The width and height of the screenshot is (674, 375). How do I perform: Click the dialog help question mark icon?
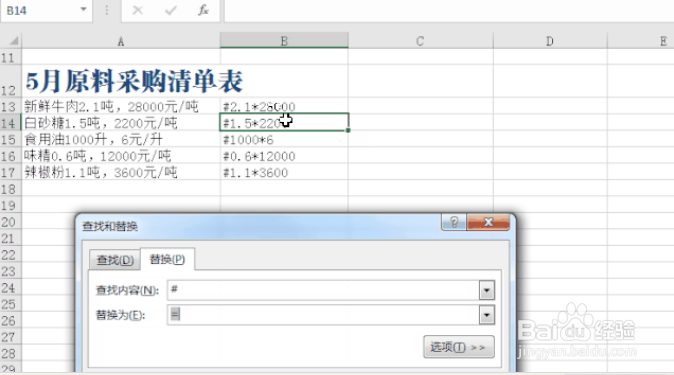454,222
